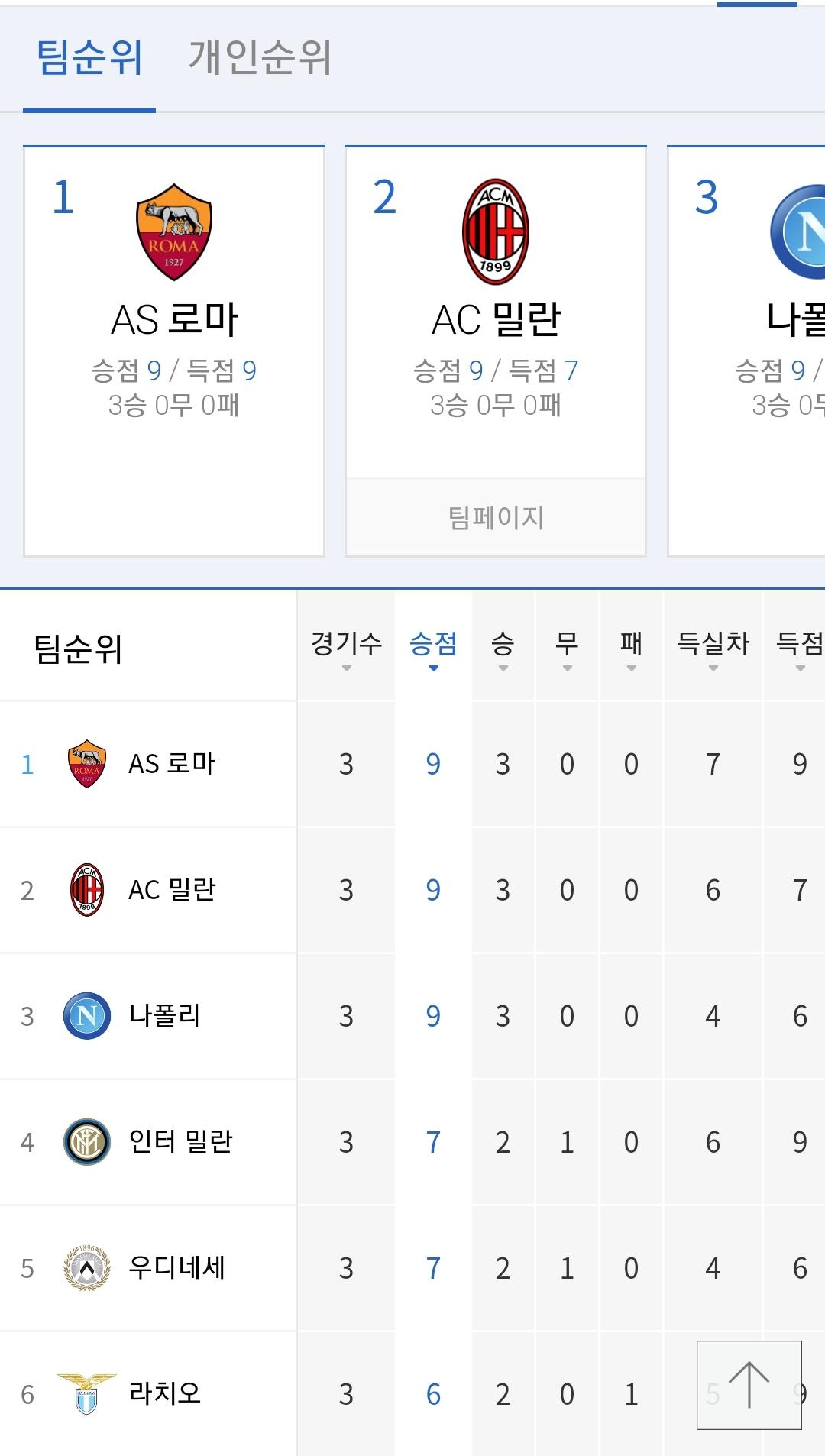
Task: Click the 나폴리 logo in the standings table
Action: pos(87,1015)
